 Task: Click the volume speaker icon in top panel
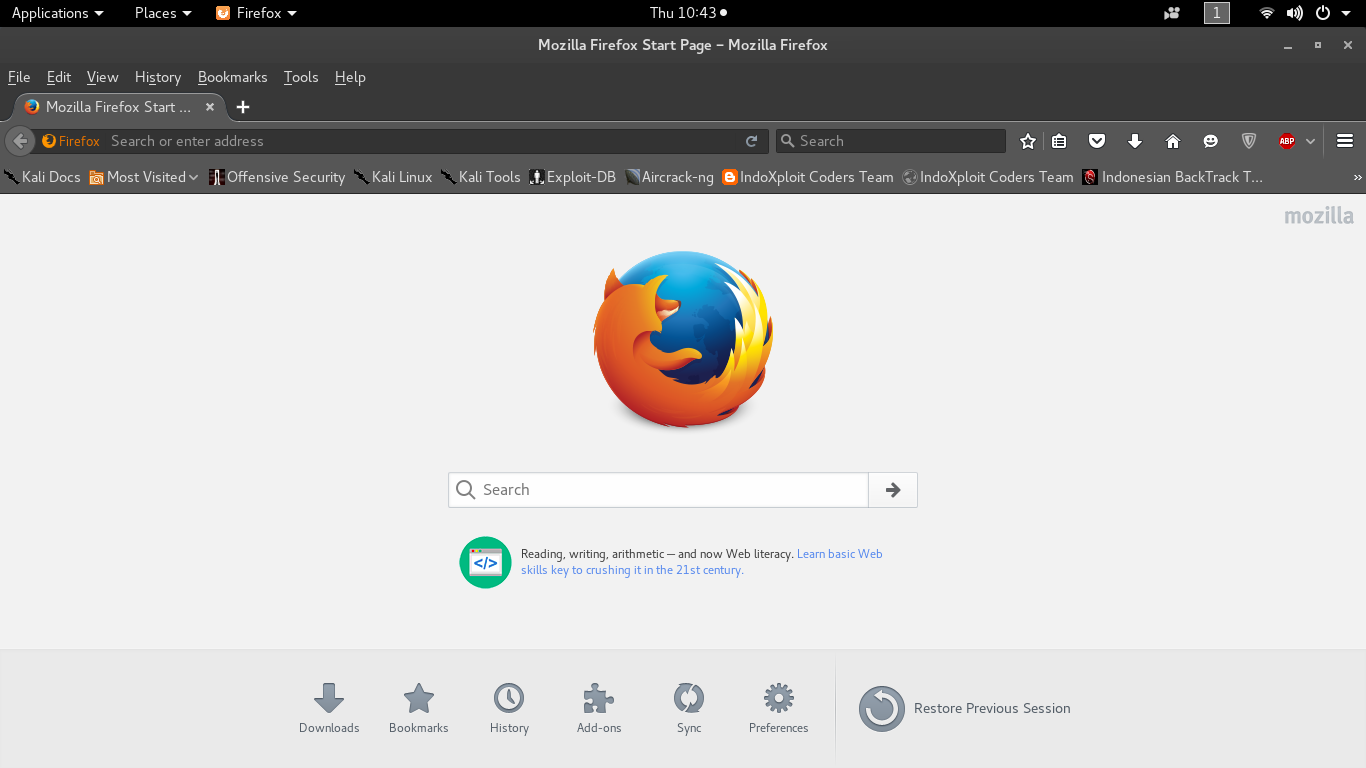click(1295, 13)
